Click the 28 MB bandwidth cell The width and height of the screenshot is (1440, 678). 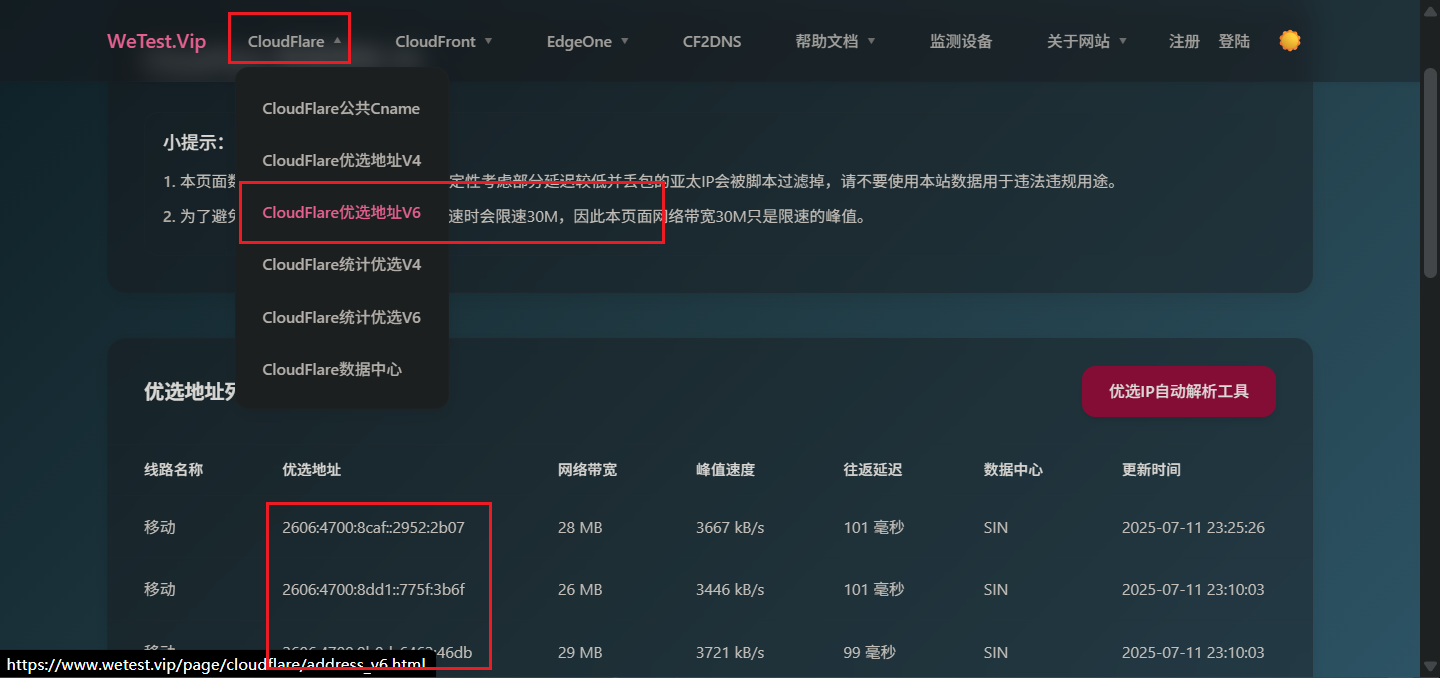point(580,527)
